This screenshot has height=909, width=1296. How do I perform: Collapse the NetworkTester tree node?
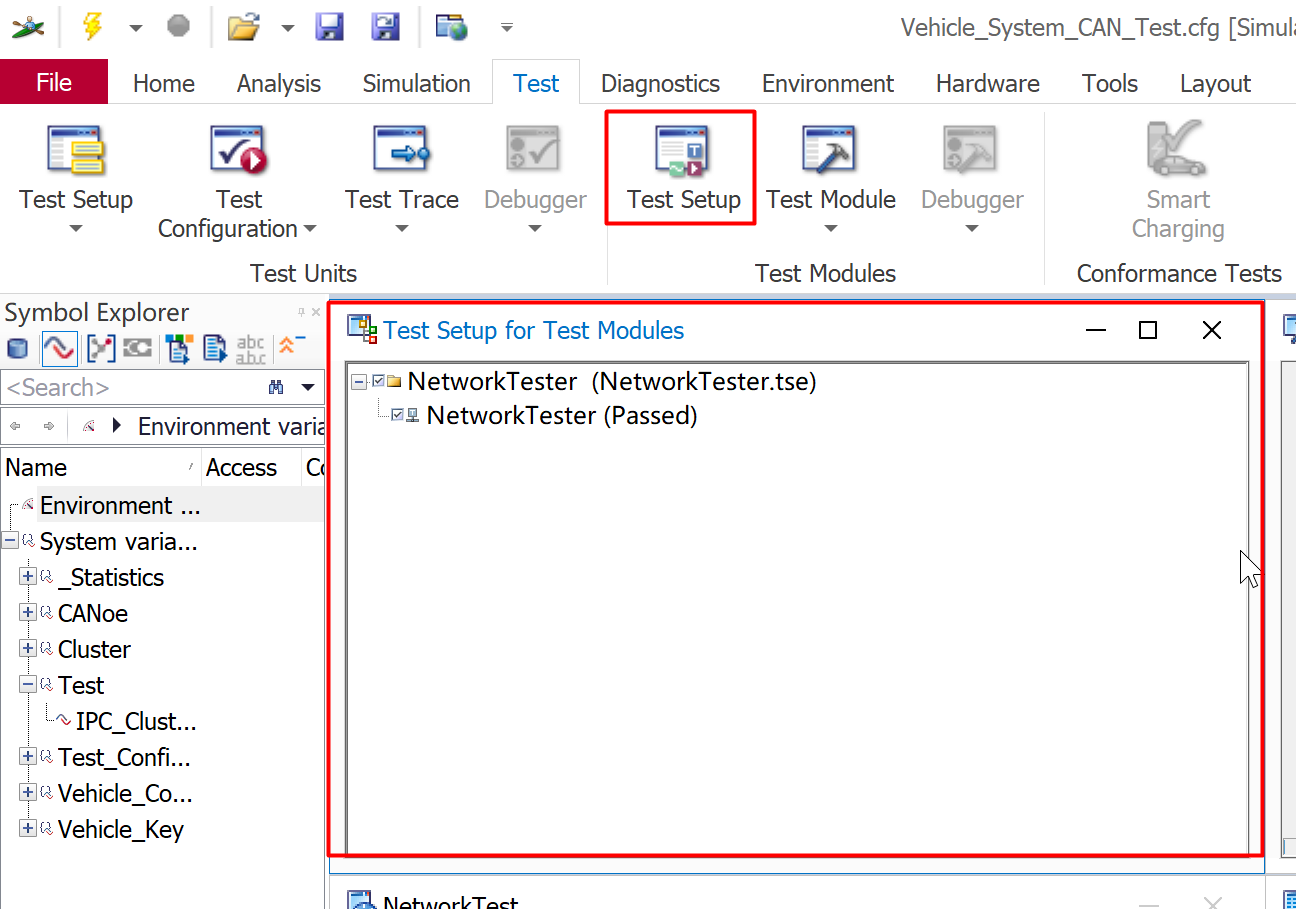[x=357, y=381]
